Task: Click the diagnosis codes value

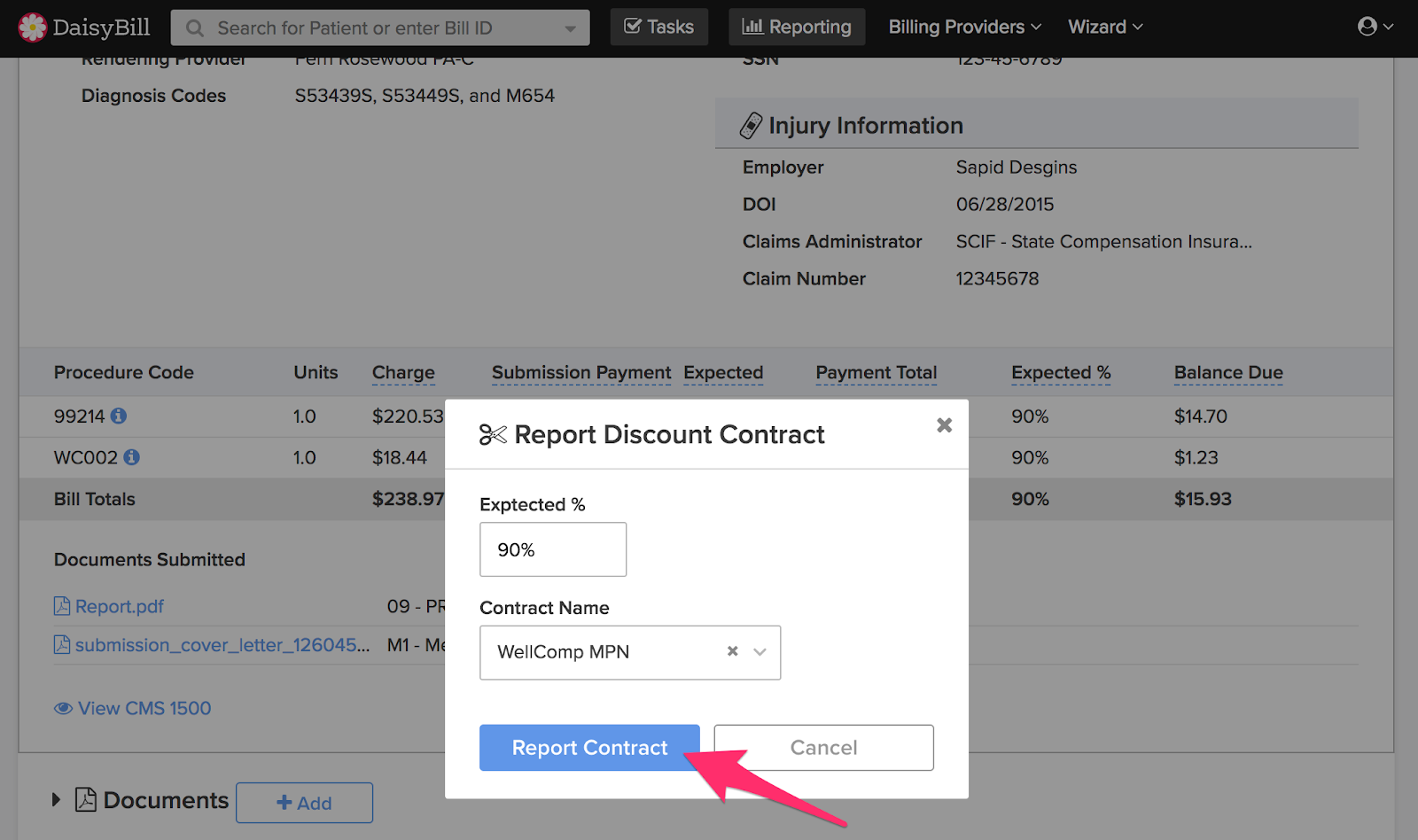Action: pyautogui.click(x=425, y=96)
